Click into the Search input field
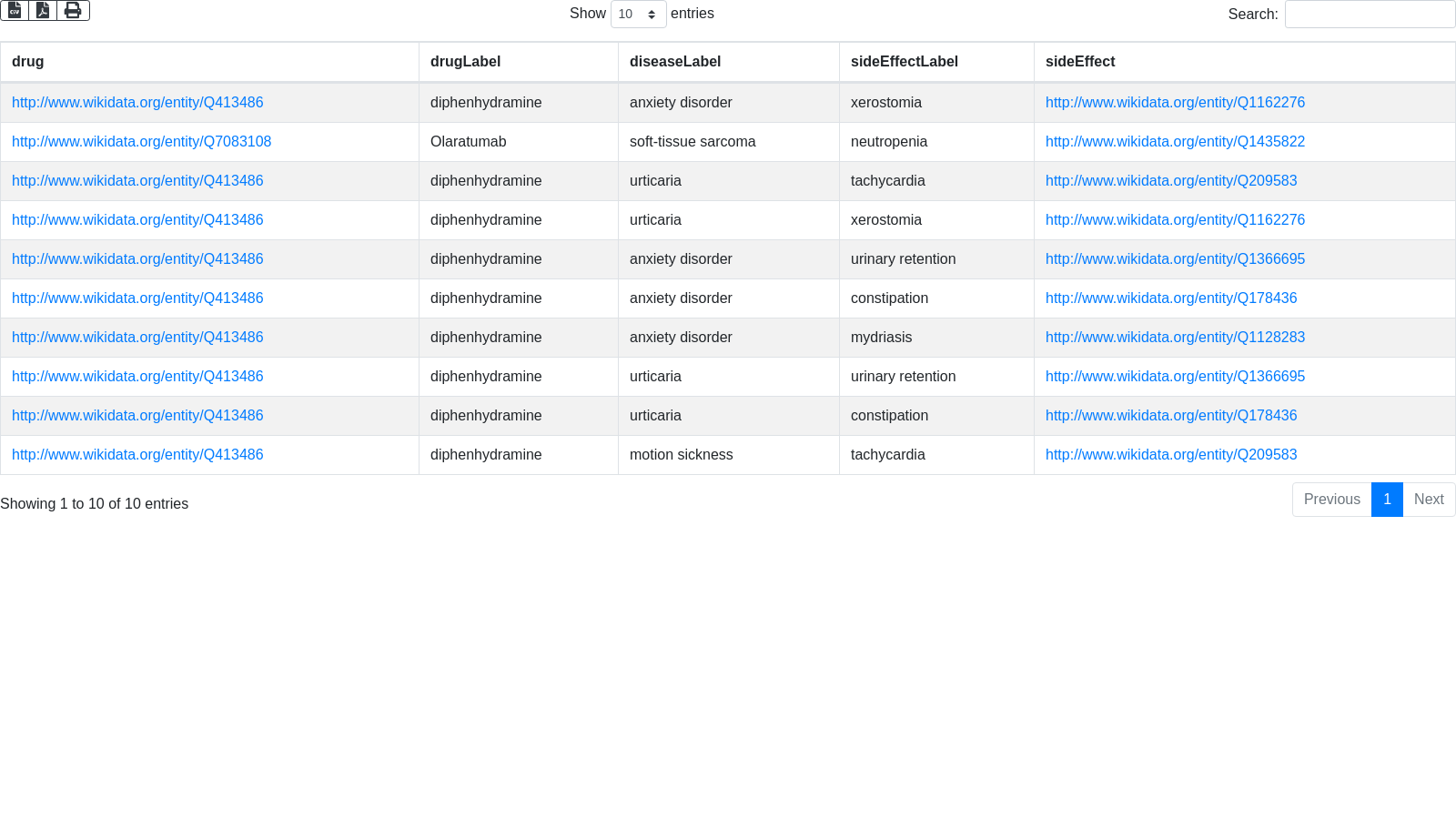 point(1370,15)
